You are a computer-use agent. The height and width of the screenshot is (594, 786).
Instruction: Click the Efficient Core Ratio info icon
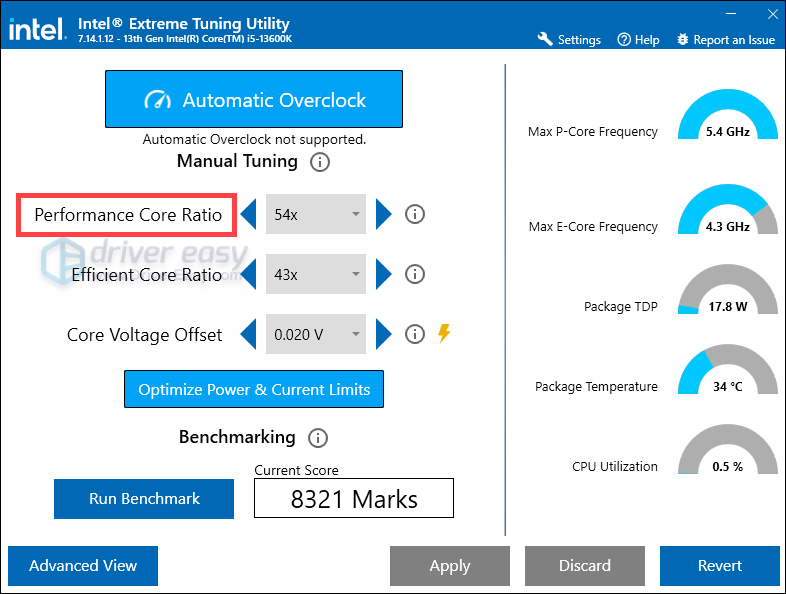pyautogui.click(x=415, y=274)
